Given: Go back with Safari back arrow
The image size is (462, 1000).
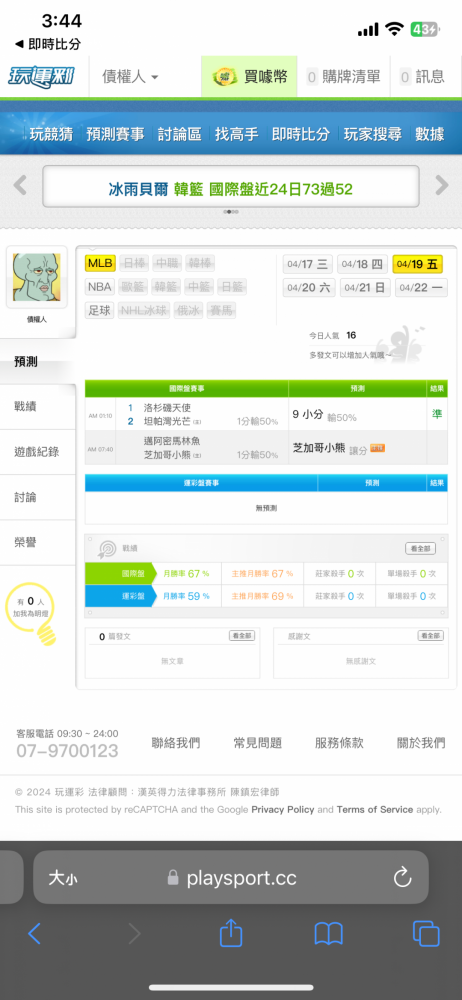Looking at the screenshot, I should click(x=34, y=934).
